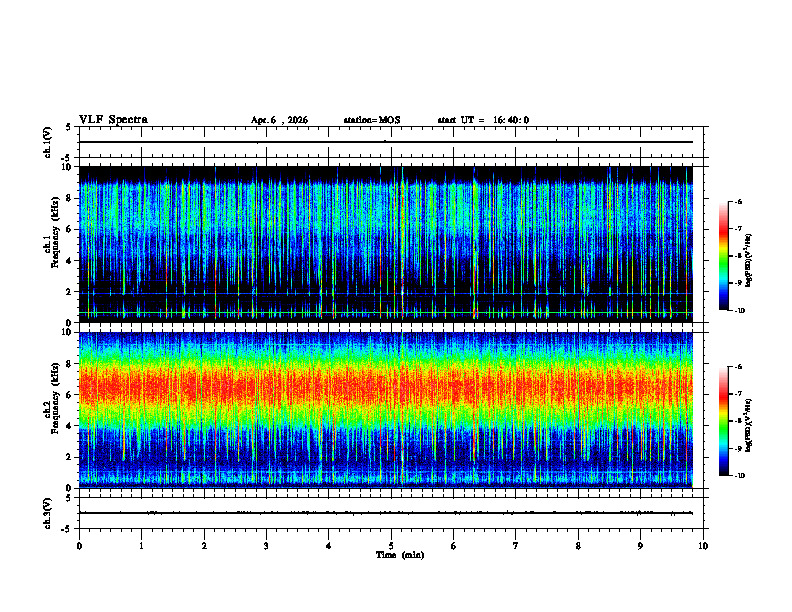Click the ch.2 color scale log(PSD) unit label
Image resolution: width=792 pixels, height=612 pixels.
750,426
